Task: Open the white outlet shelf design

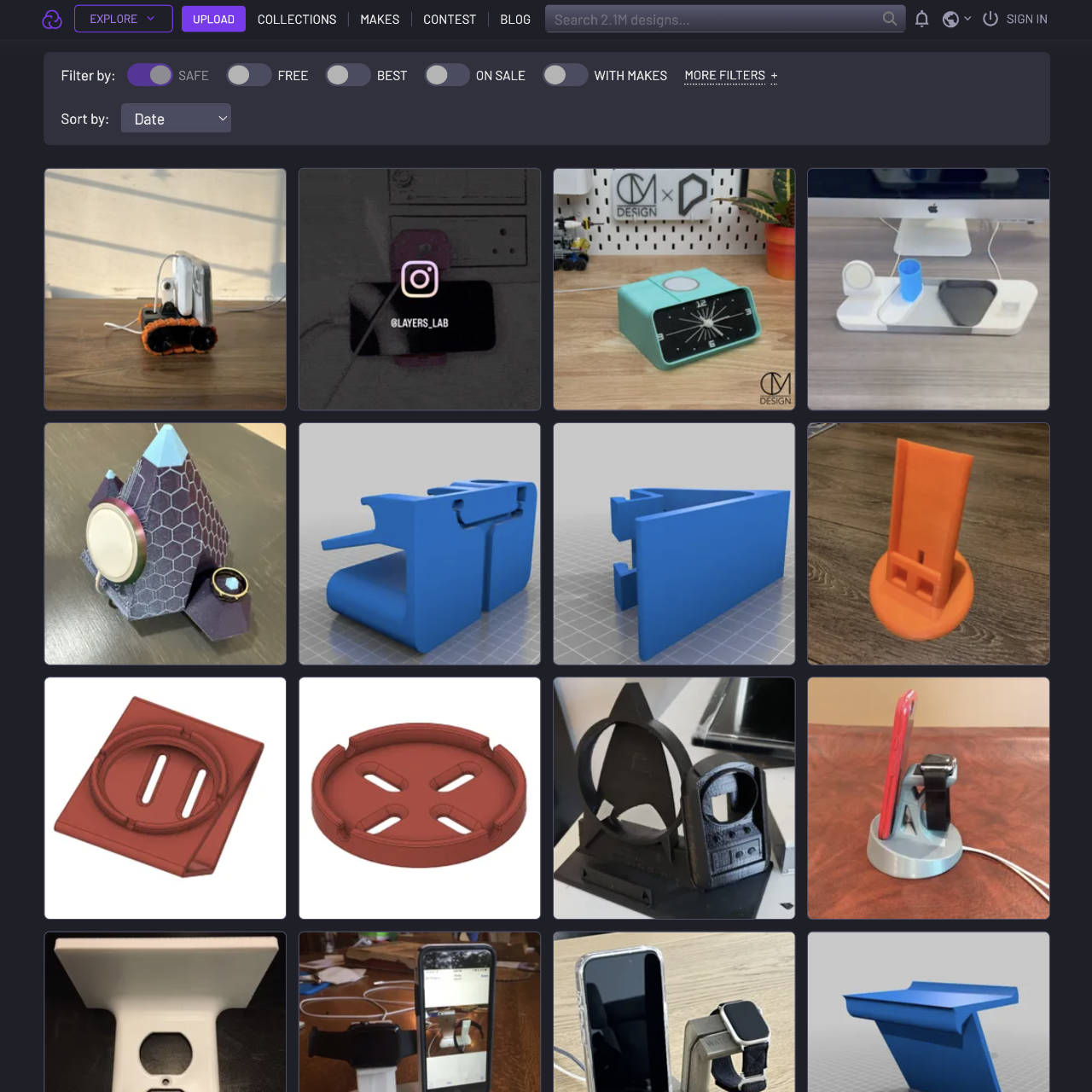Action: tap(166, 1012)
